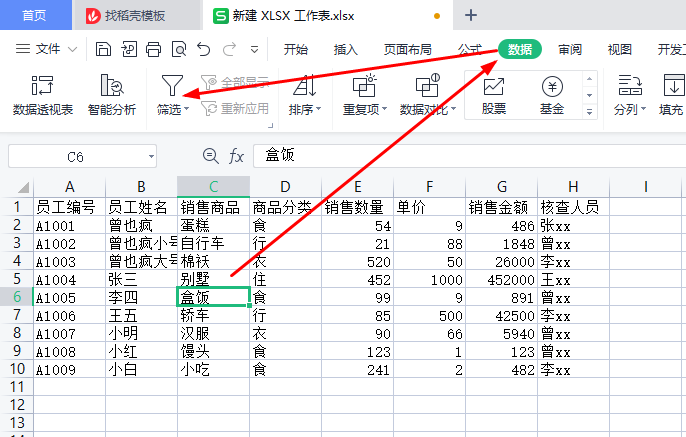The height and width of the screenshot is (437, 686).
Task: Click cell containing 馒头
Action: 214,351
